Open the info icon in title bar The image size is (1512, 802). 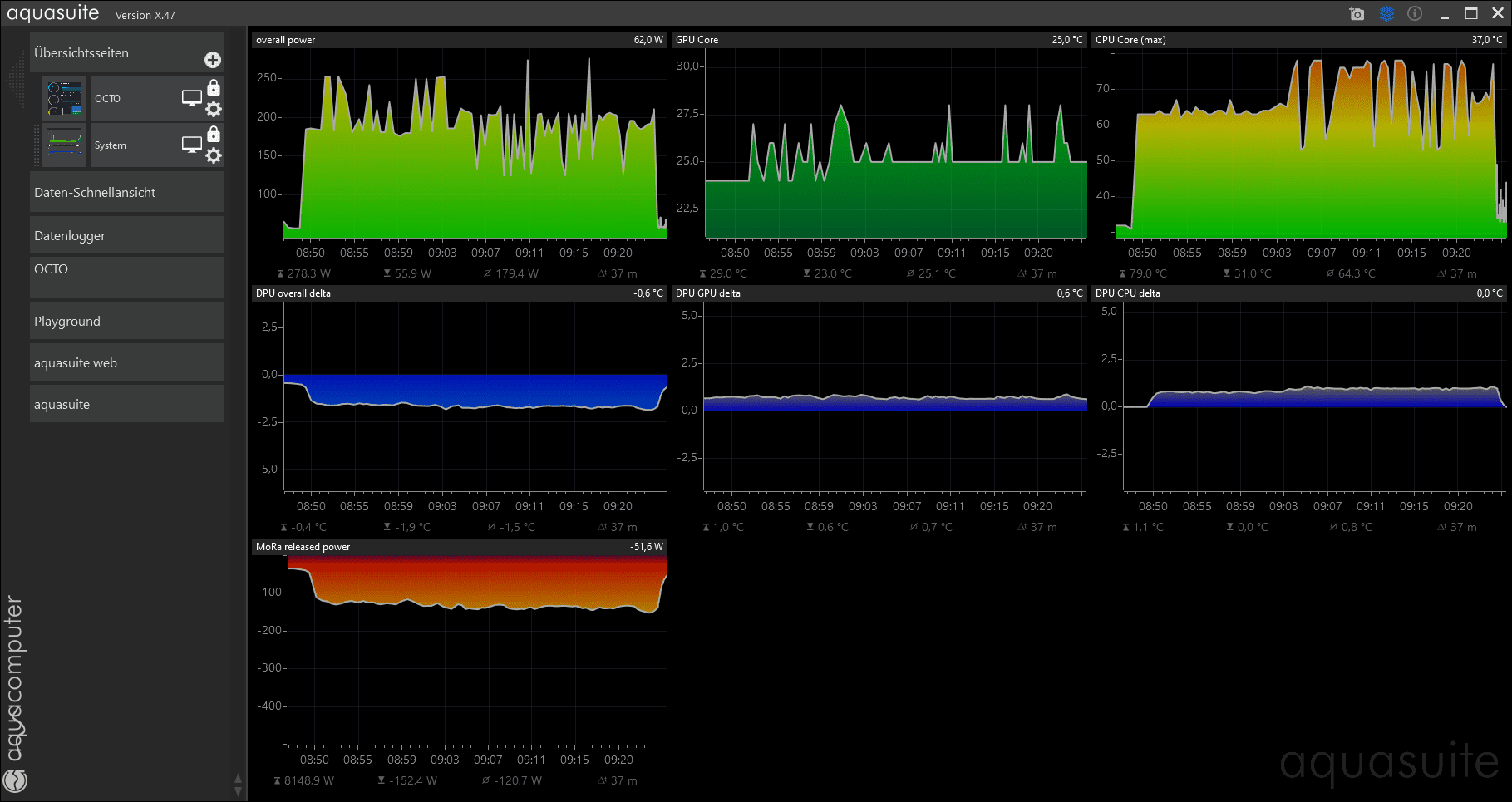1415,13
